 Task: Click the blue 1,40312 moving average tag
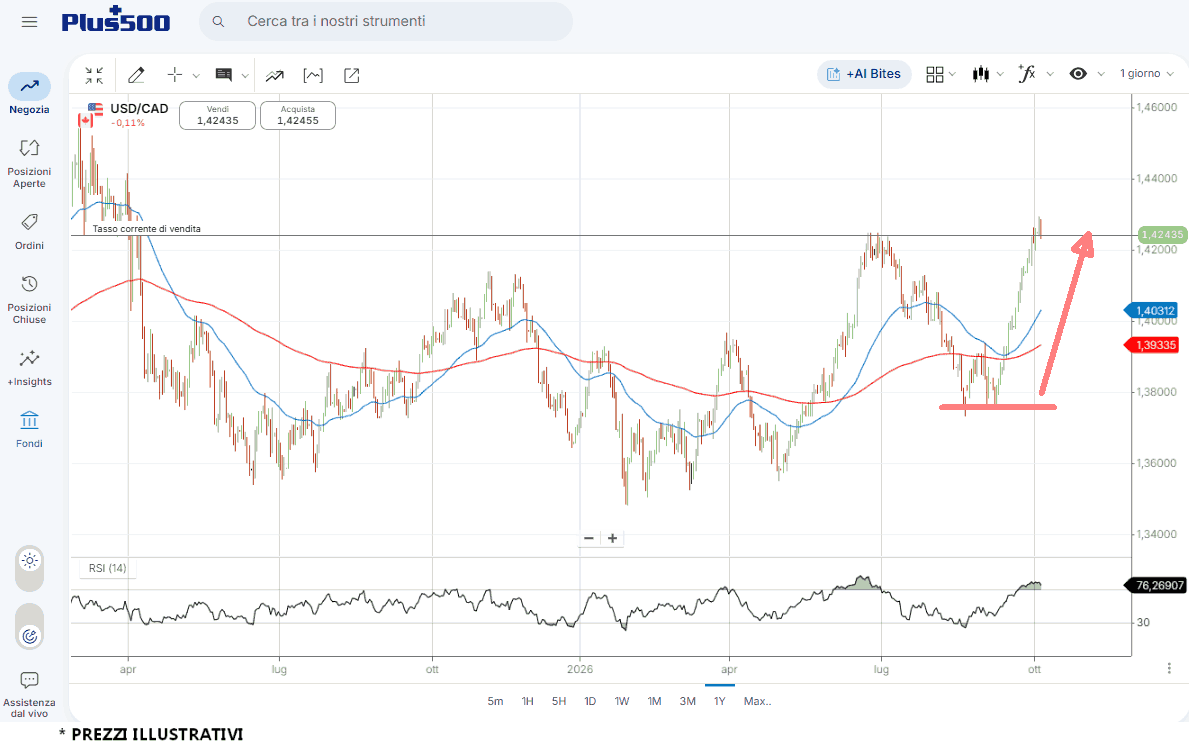[x=1150, y=310]
